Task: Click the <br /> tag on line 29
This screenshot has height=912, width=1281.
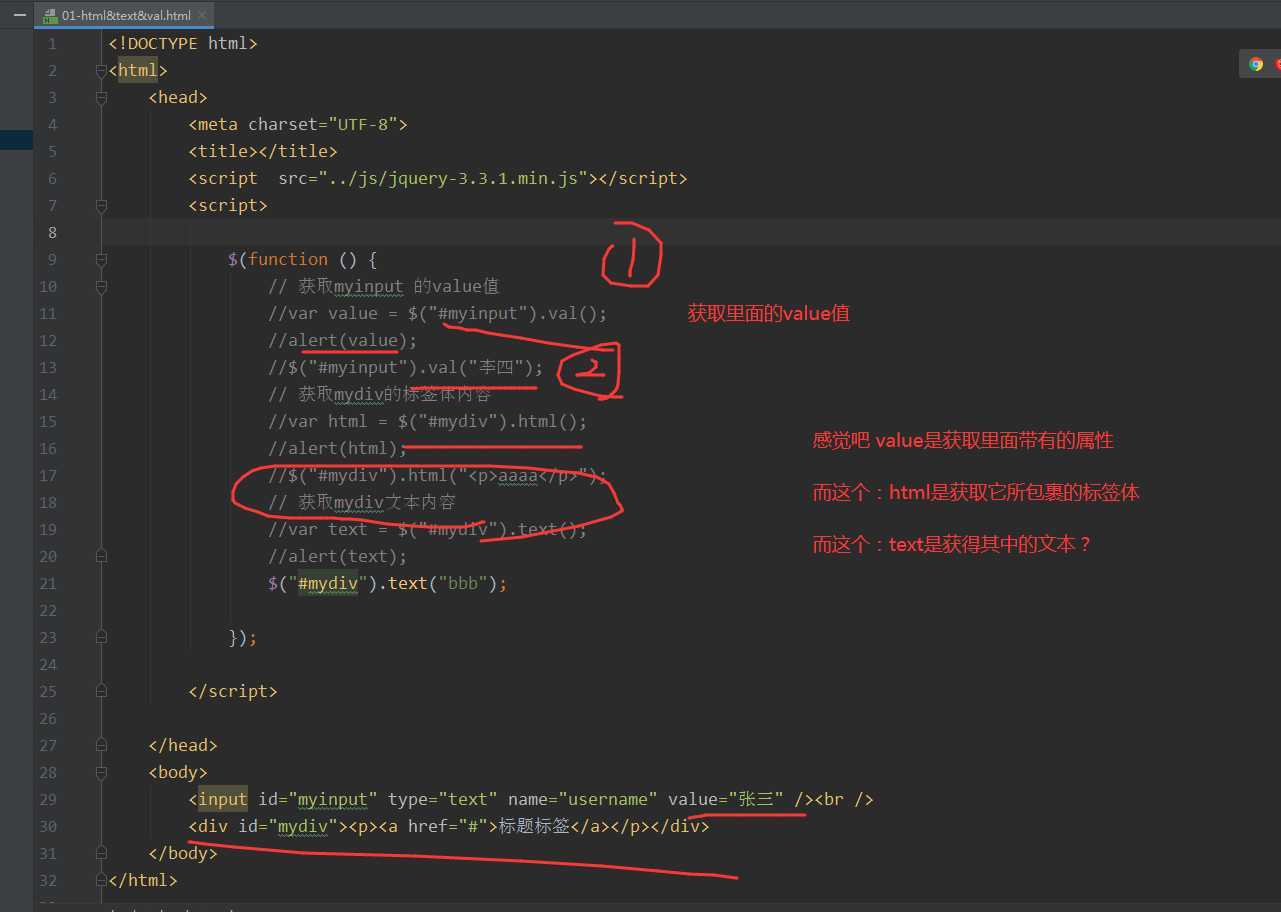Action: click(844, 800)
